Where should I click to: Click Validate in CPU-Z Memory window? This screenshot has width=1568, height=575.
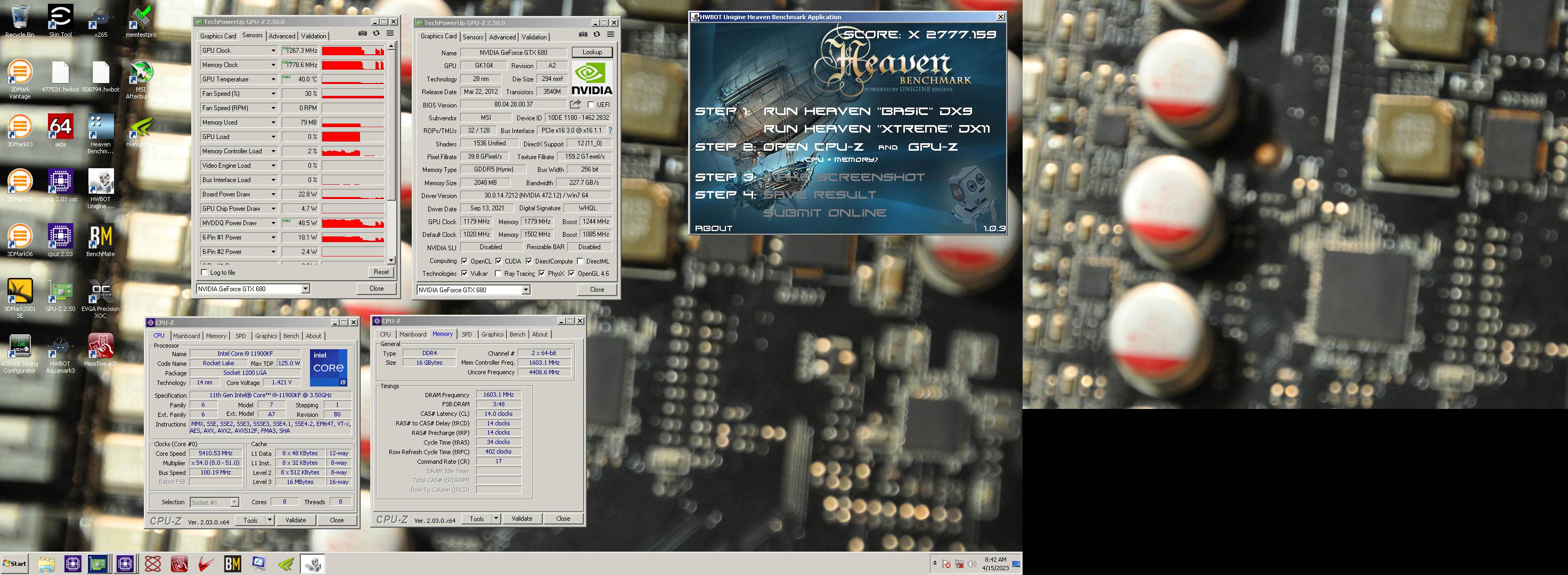pos(521,519)
